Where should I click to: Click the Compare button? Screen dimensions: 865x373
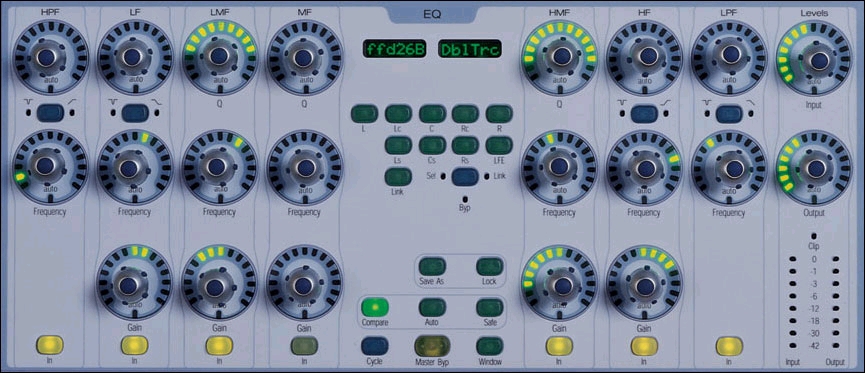pos(375,307)
